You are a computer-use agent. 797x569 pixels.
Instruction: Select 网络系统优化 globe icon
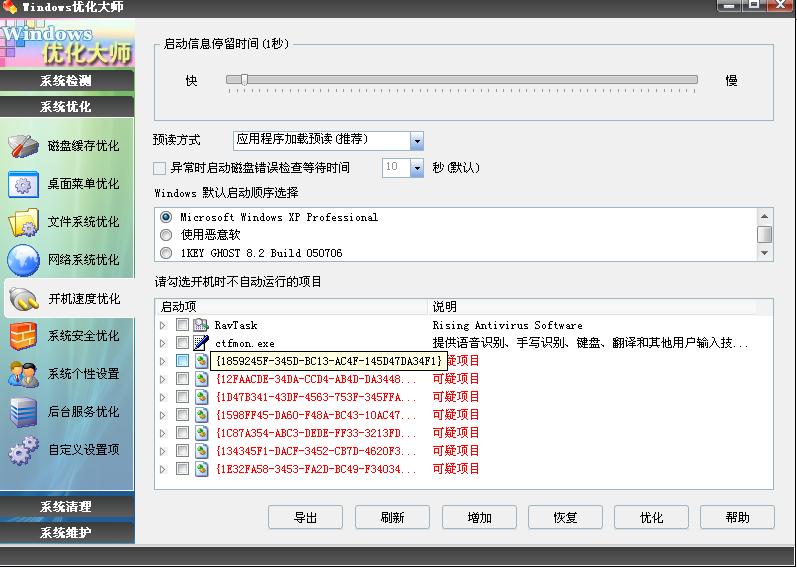(x=23, y=260)
